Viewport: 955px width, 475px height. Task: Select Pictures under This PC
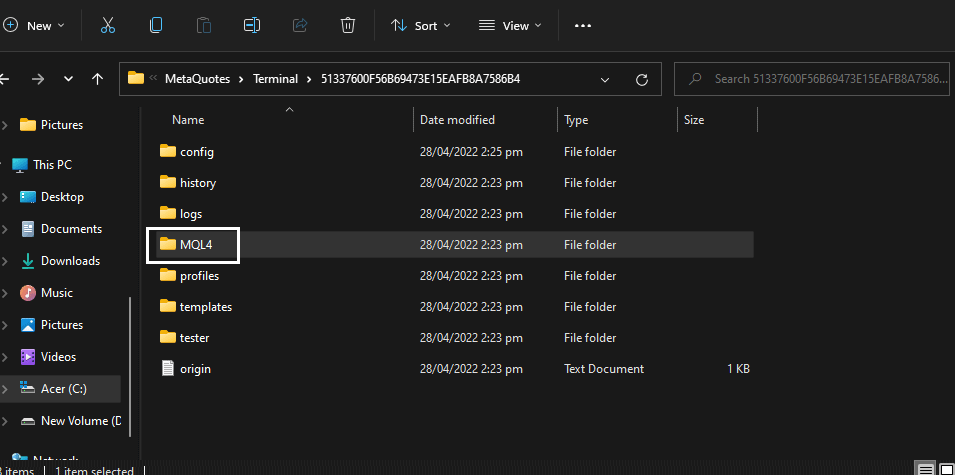click(x=62, y=325)
